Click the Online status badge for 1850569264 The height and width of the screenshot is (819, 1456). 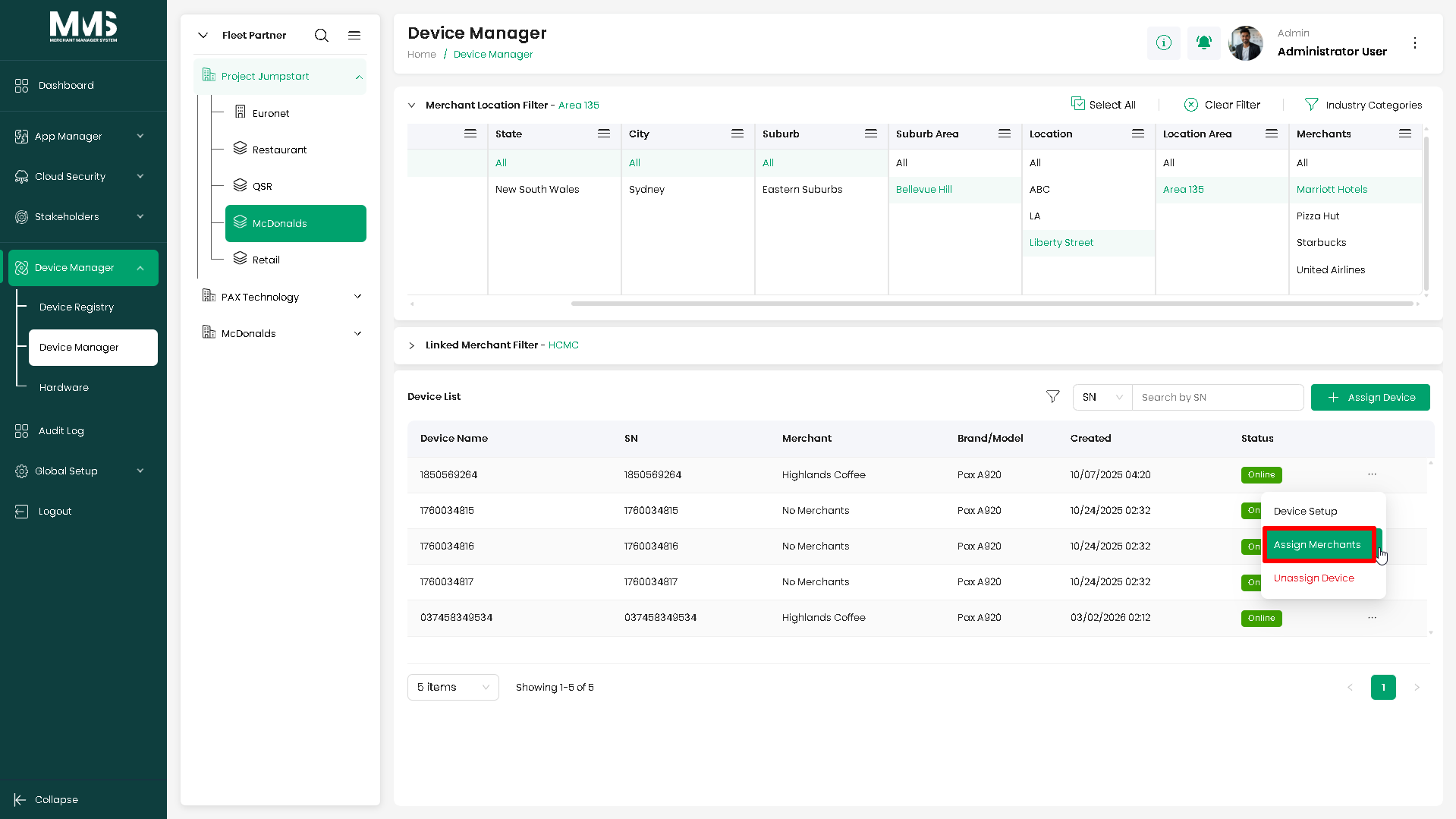point(1261,474)
